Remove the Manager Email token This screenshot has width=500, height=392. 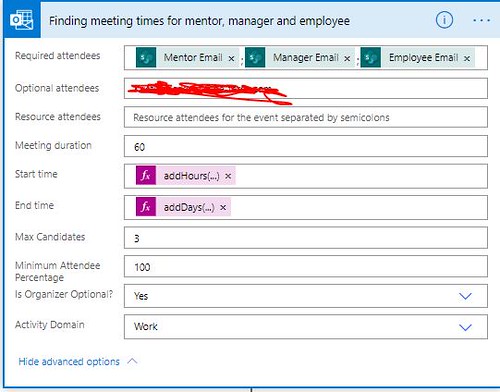tap(347, 58)
